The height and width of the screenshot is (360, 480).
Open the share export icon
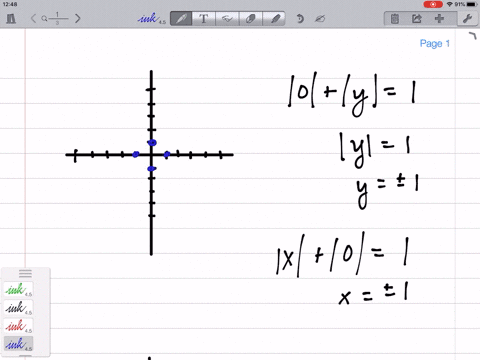417,19
